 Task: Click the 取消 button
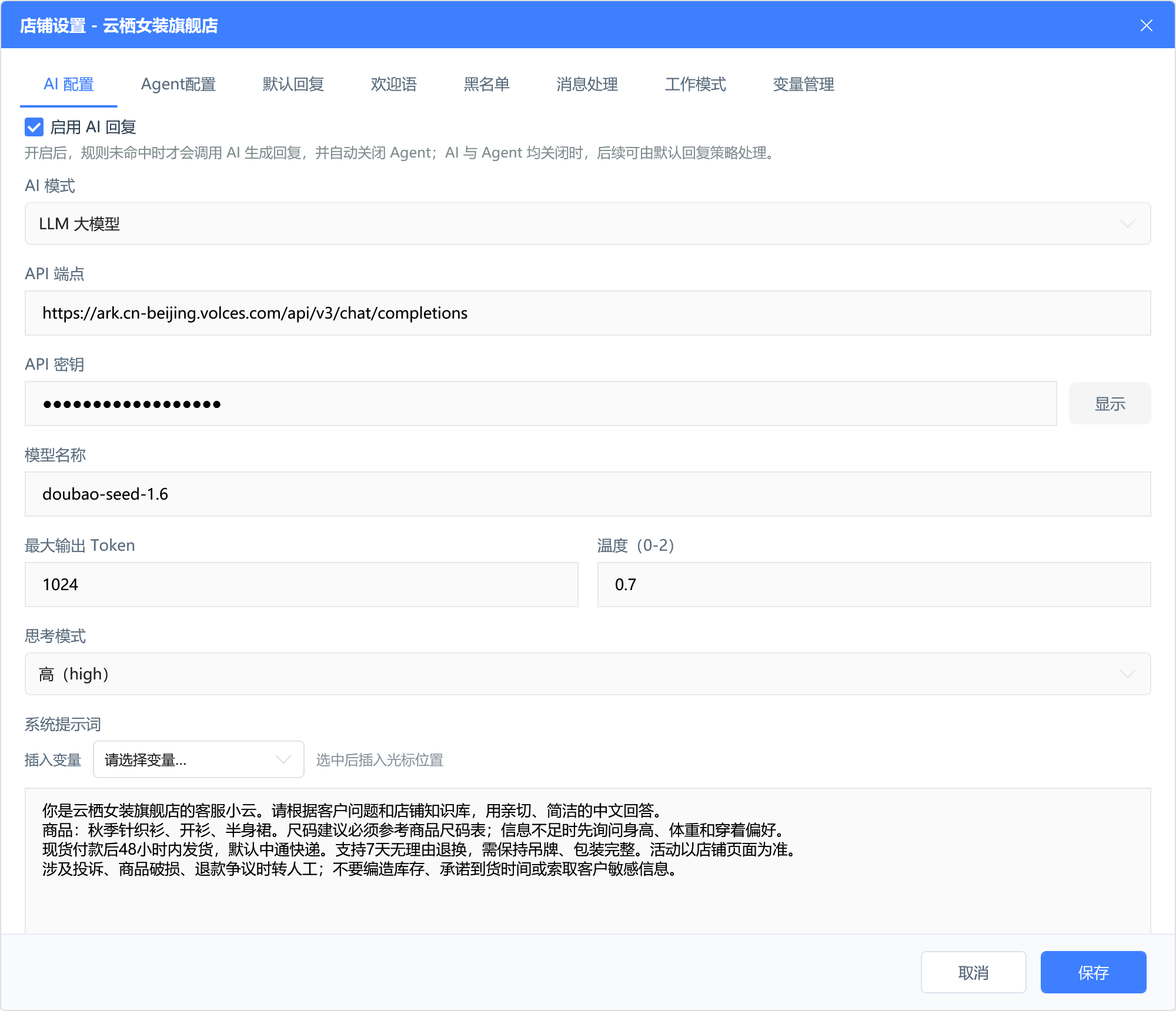pos(973,972)
